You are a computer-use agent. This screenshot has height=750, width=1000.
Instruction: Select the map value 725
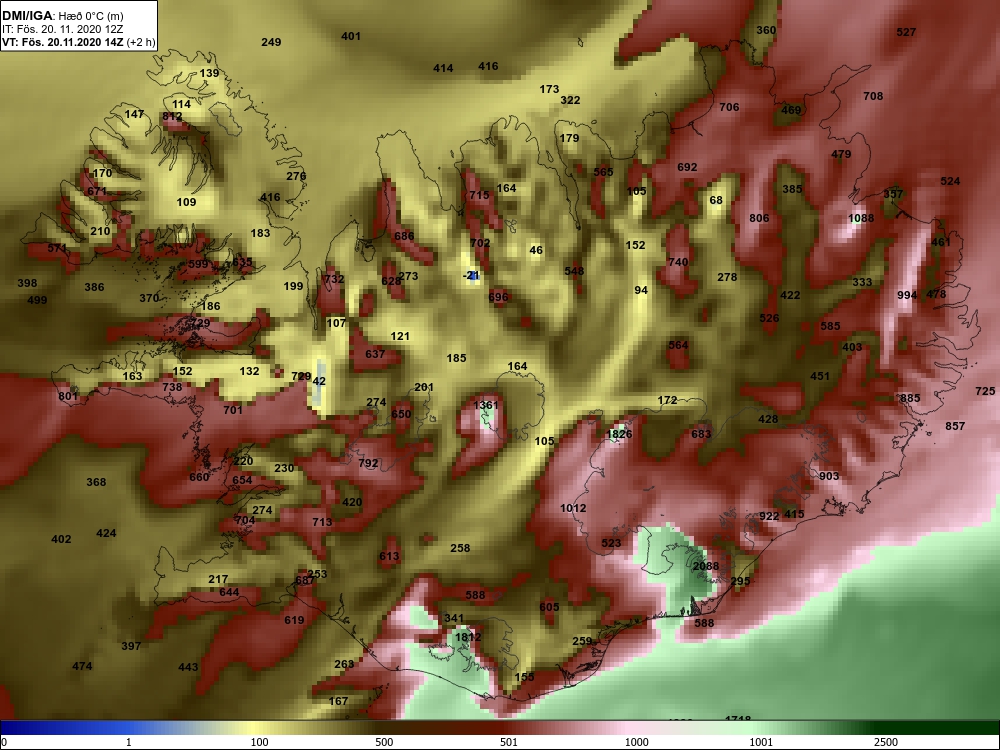pos(985,391)
